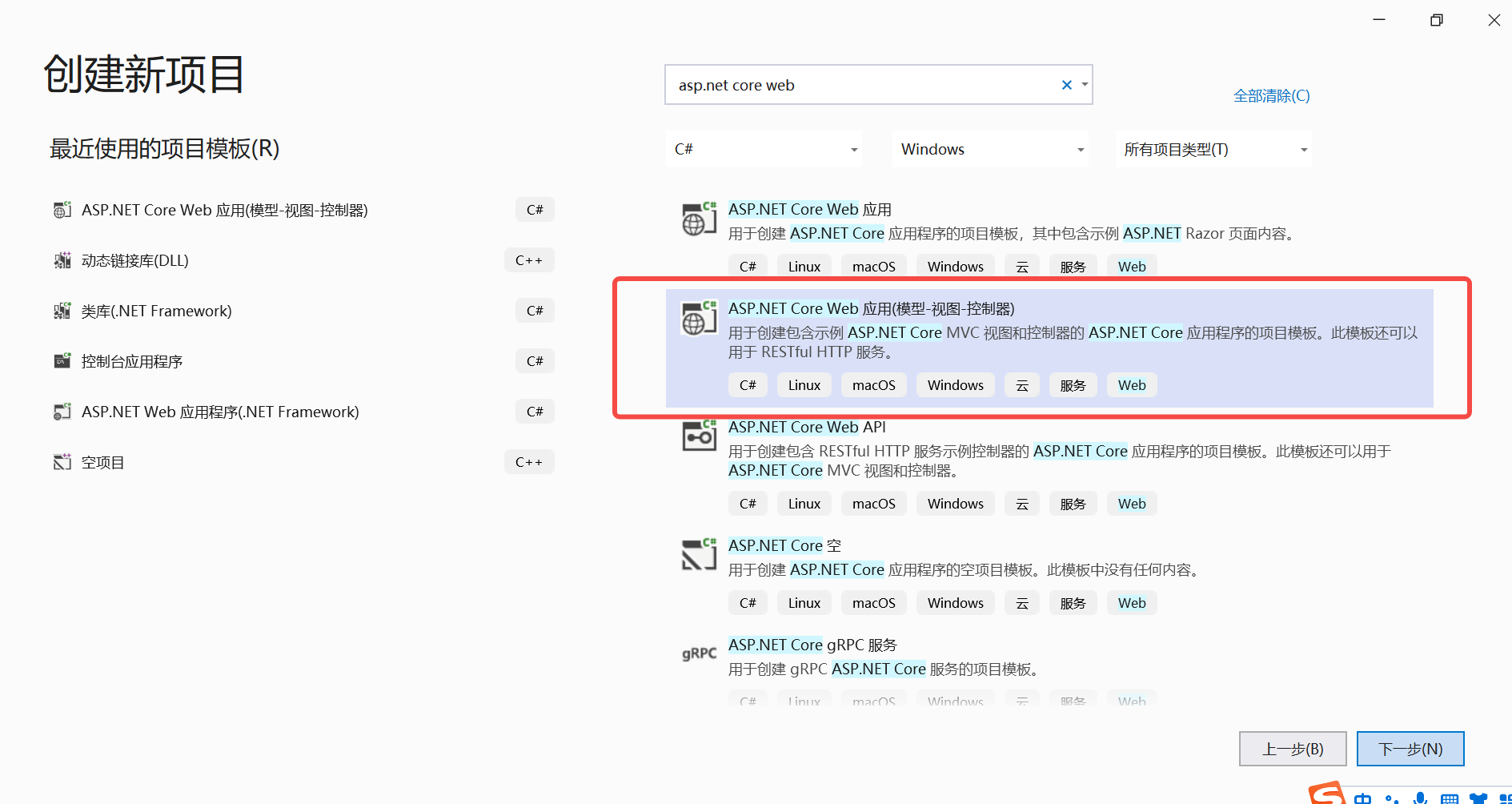The height and width of the screenshot is (804, 1512).
Task: Select the ASP.NET Core gRPC 服务 result title
Action: click(x=812, y=645)
